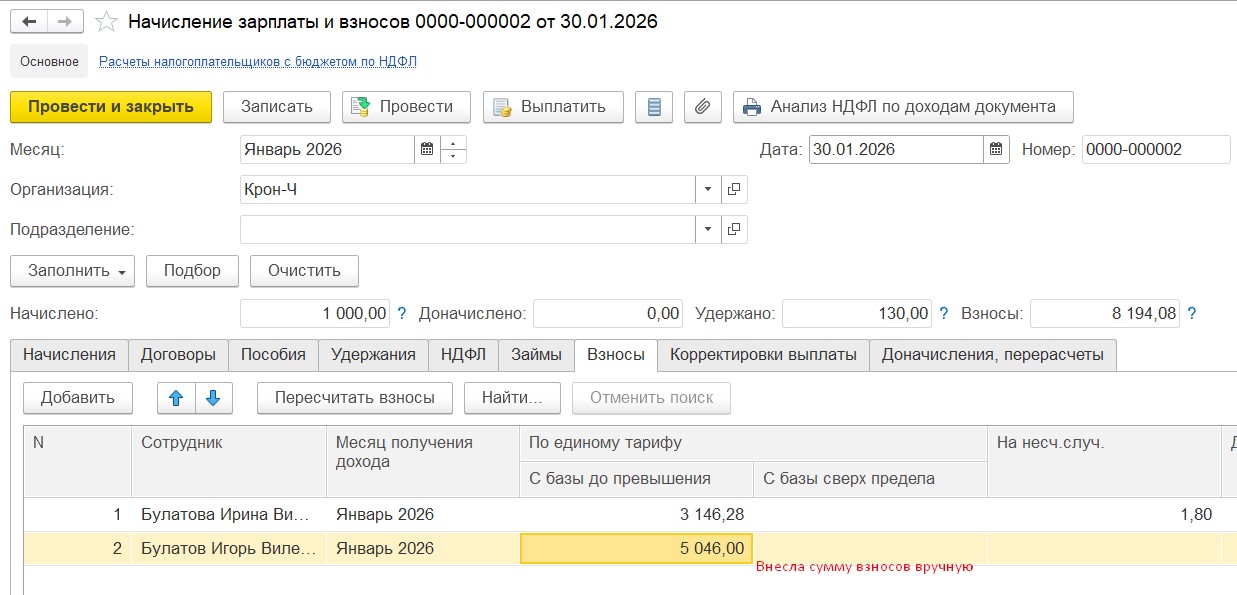The image size is (1237, 595).
Task: Open link Расчеты налогоплательщиков с бюджетом по НДФЛ
Action: tap(258, 61)
